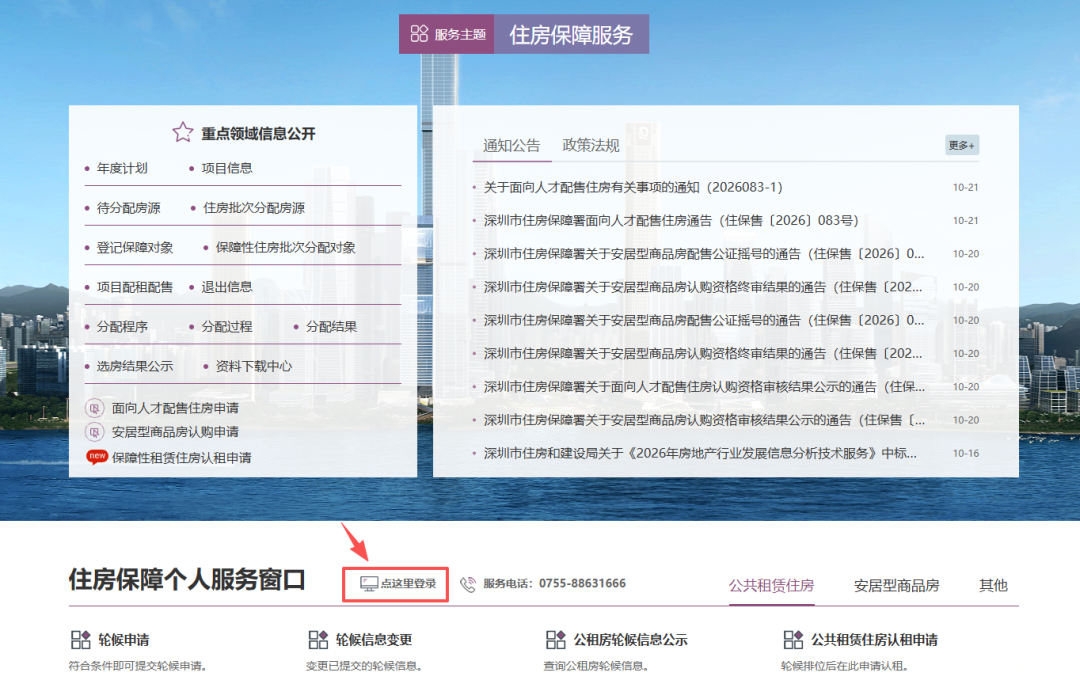
Task: Select the 其他 tab
Action: [x=993, y=586]
